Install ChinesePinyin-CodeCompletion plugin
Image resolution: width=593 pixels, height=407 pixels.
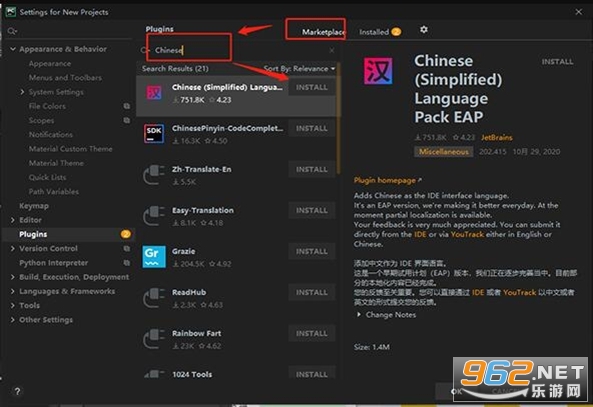pos(312,129)
